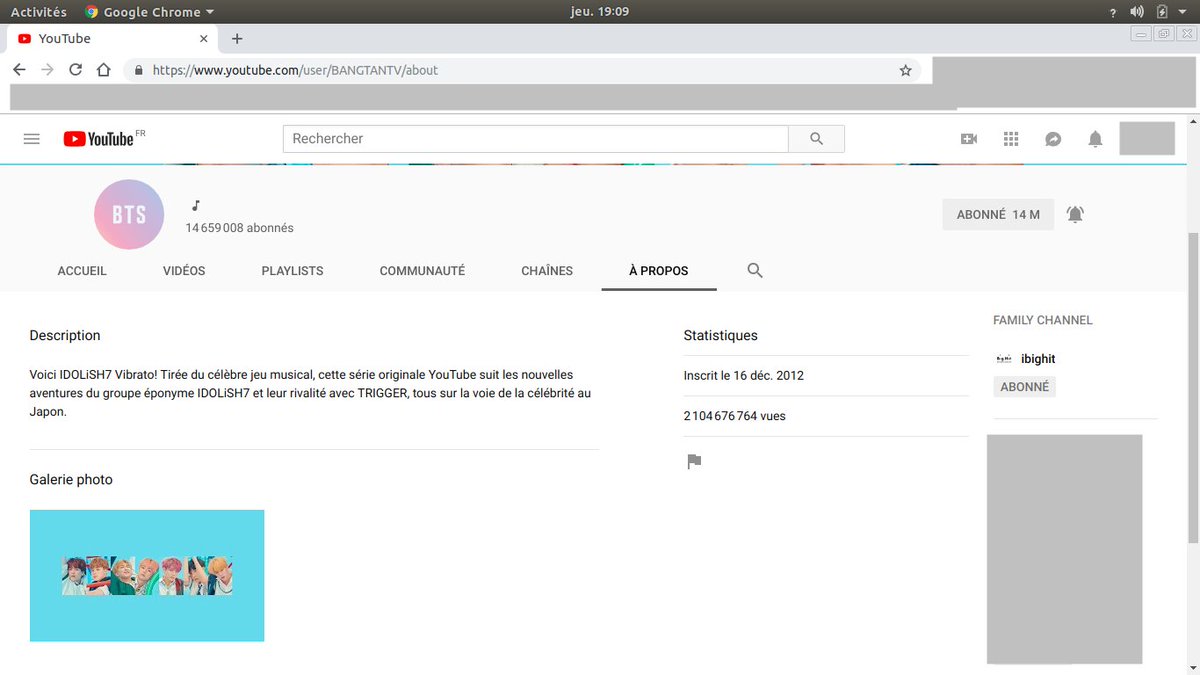1200x675 pixels.
Task: Open the YouTube apps grid icon
Action: tap(1011, 139)
